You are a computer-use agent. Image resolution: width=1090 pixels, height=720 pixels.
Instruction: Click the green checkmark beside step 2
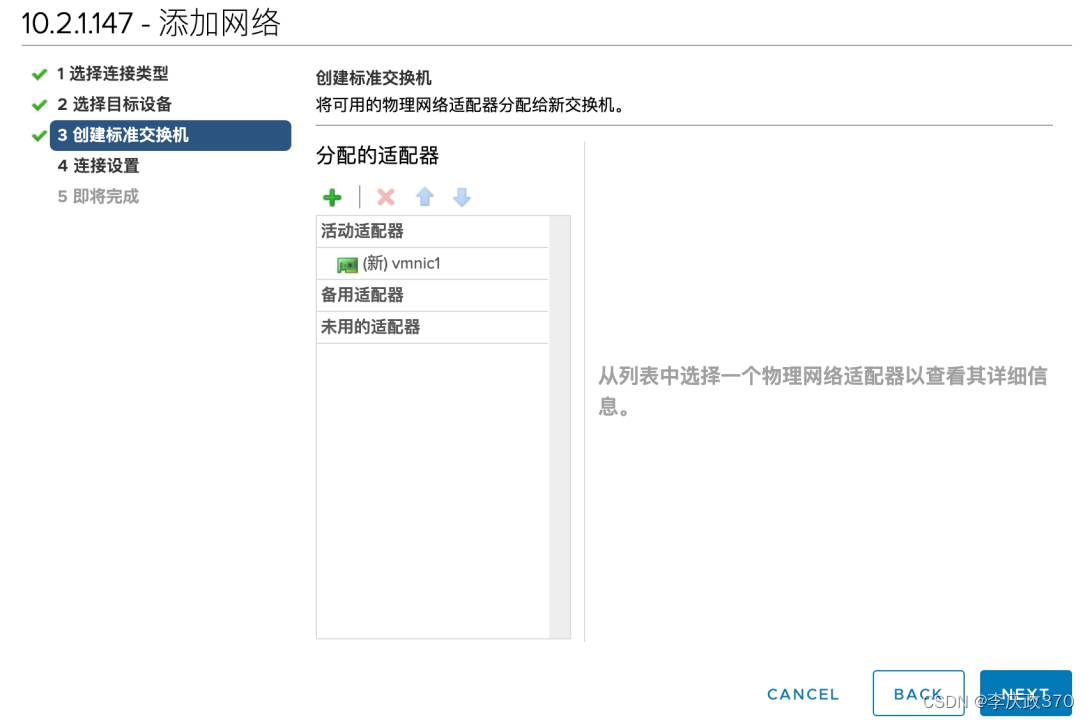coord(39,105)
